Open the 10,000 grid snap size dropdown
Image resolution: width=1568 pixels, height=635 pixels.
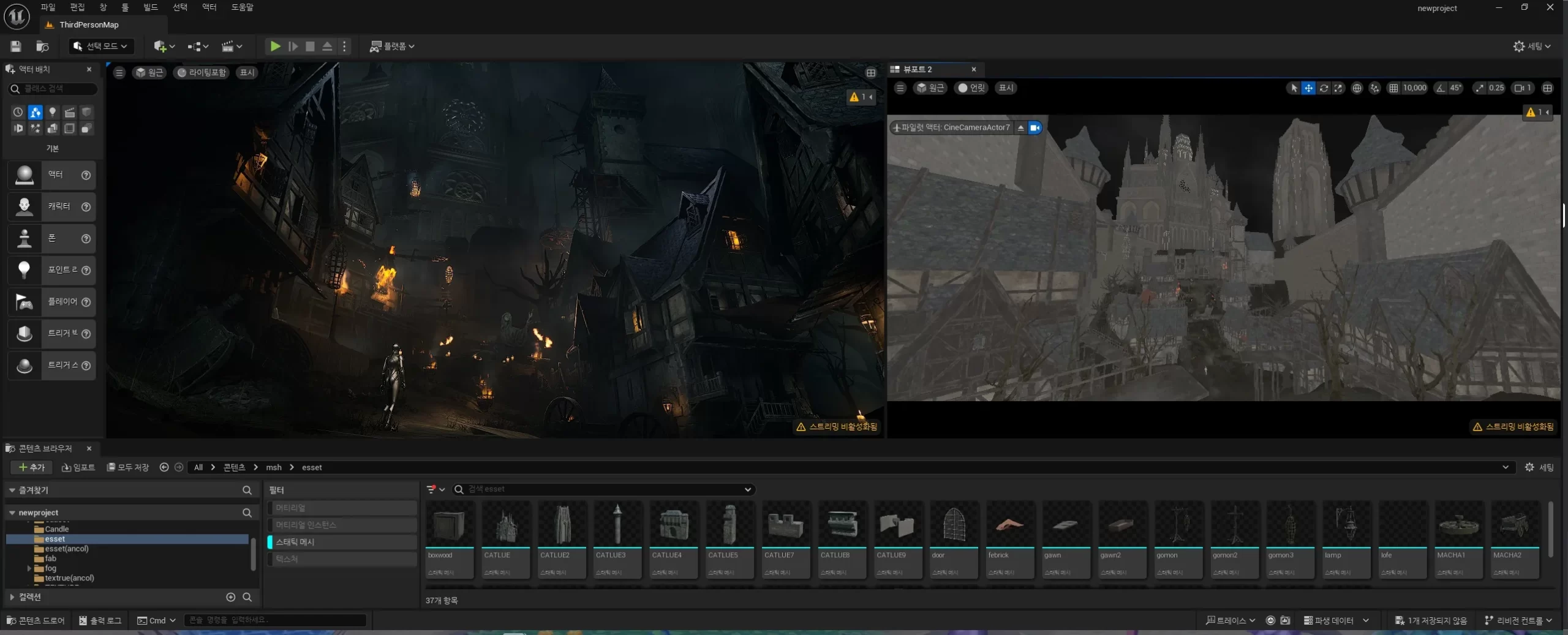pyautogui.click(x=1414, y=88)
